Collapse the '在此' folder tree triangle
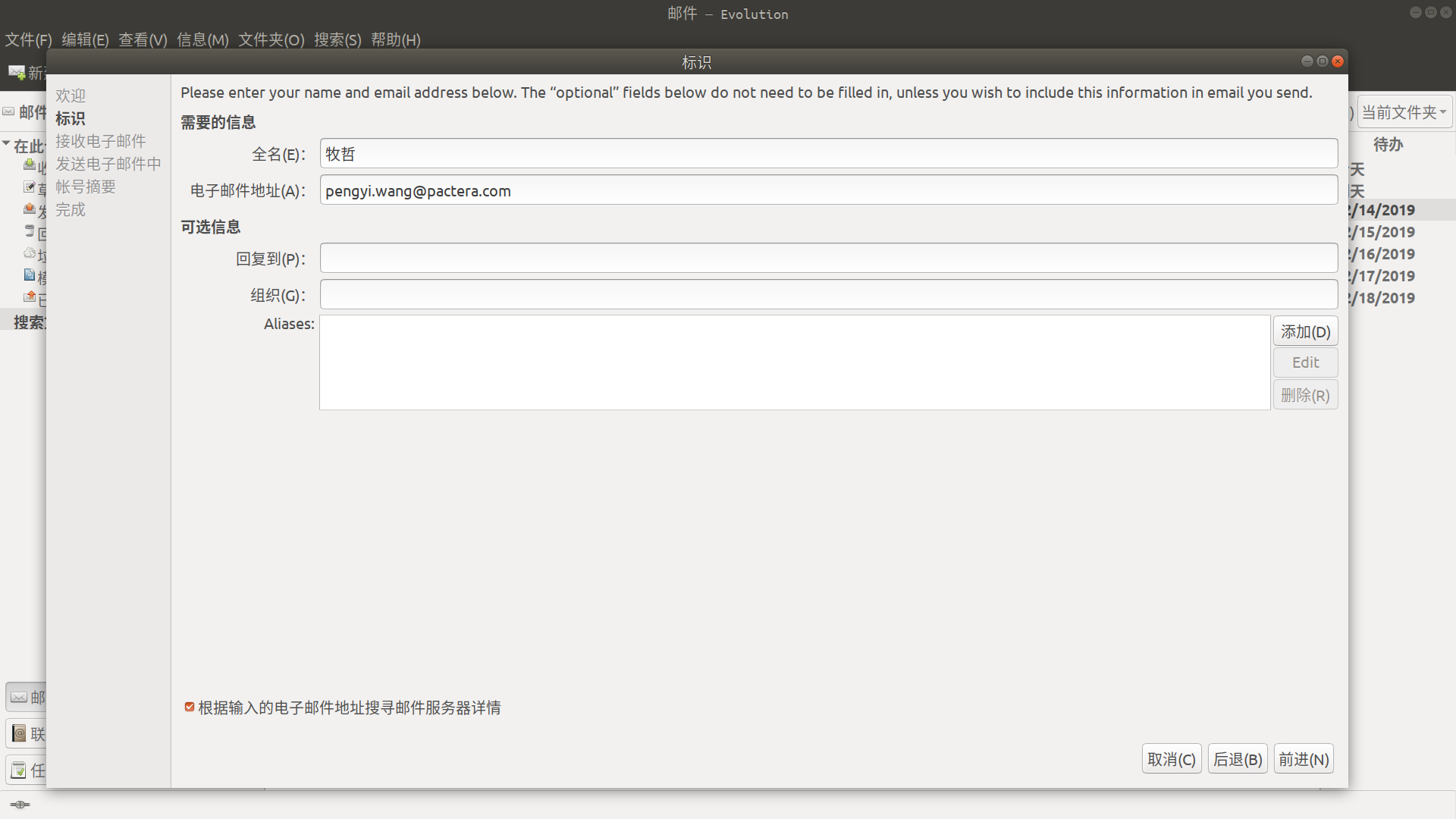Screen dimensions: 1456x819 pyautogui.click(x=6, y=143)
